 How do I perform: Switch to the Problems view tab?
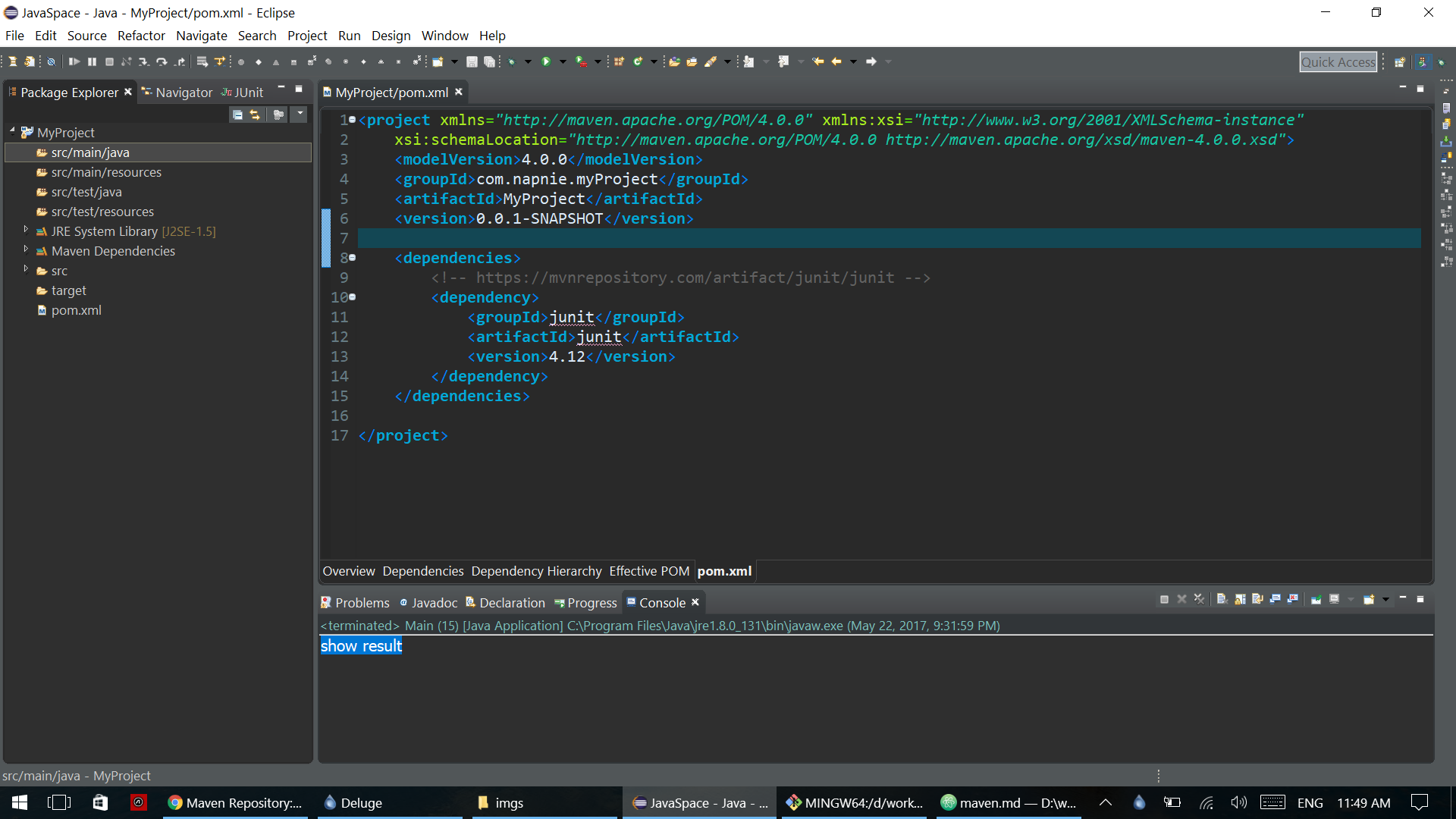(355, 603)
